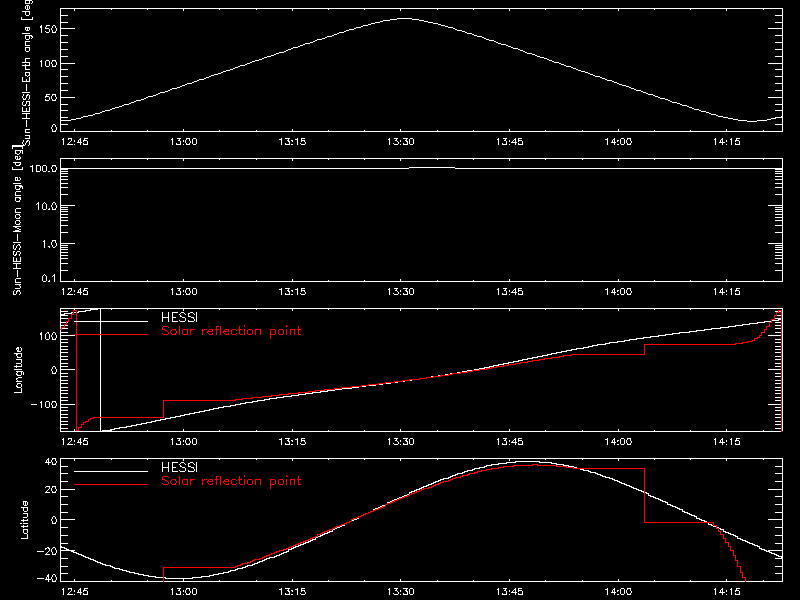Click the 40 tick on Latitude axis
This screenshot has height=600, width=800.
point(51,462)
